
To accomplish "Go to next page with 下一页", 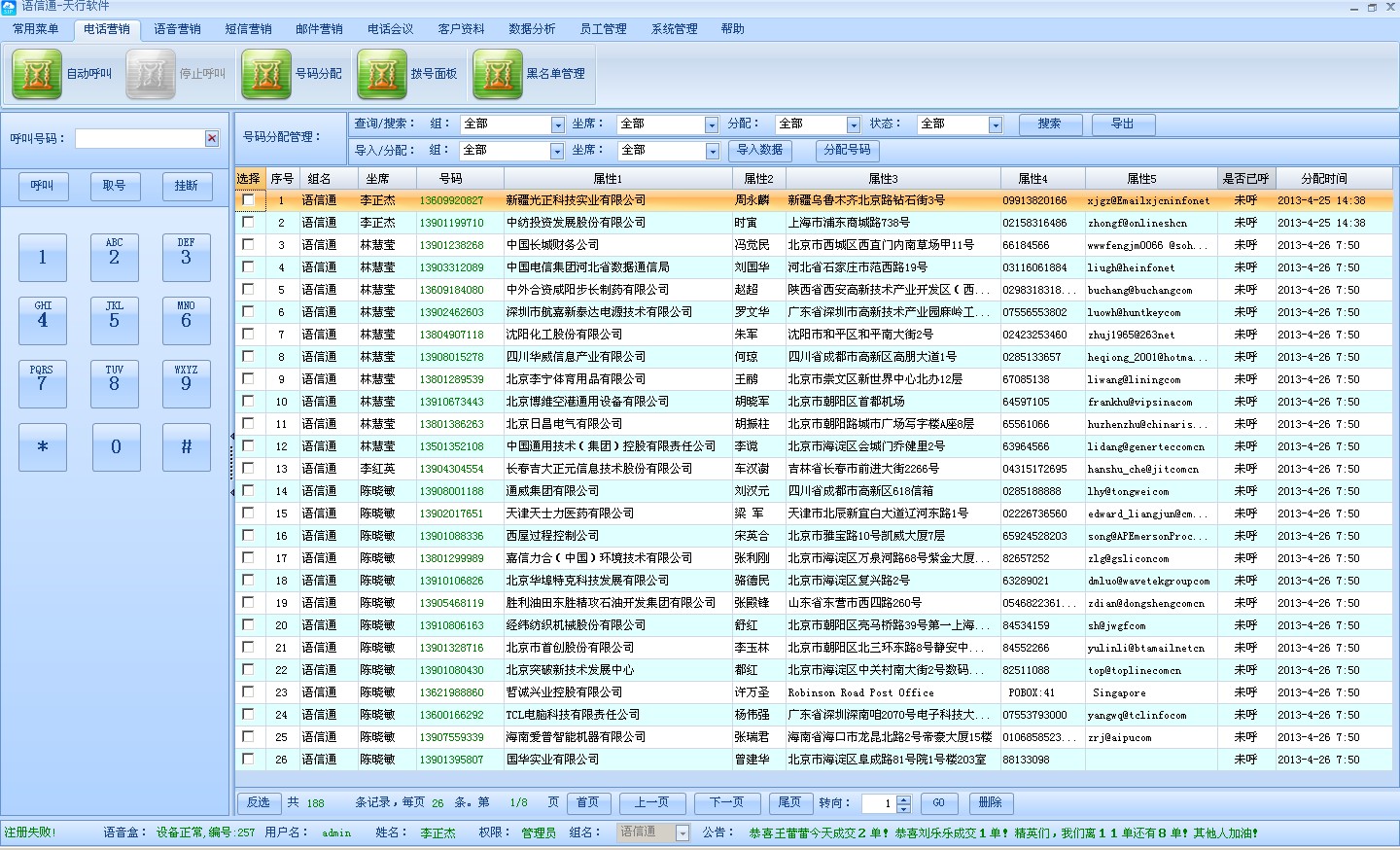I will click(x=726, y=803).
